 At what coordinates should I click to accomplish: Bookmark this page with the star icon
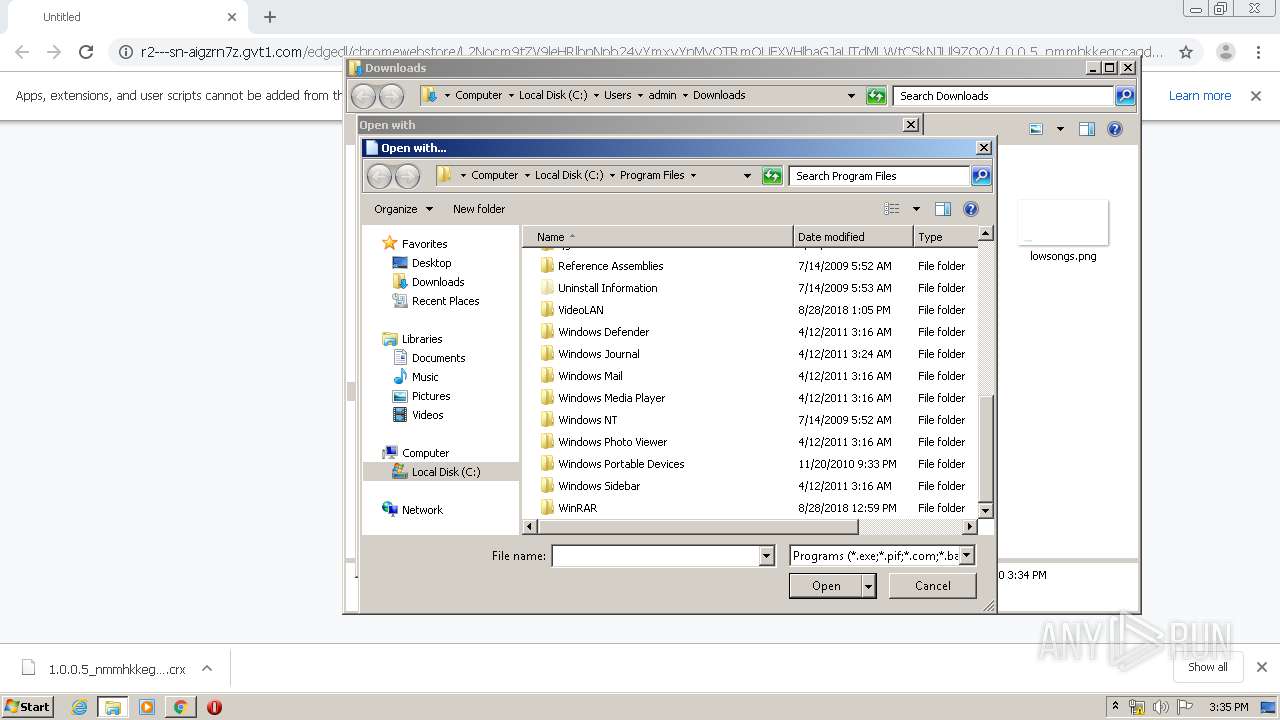(x=1186, y=52)
